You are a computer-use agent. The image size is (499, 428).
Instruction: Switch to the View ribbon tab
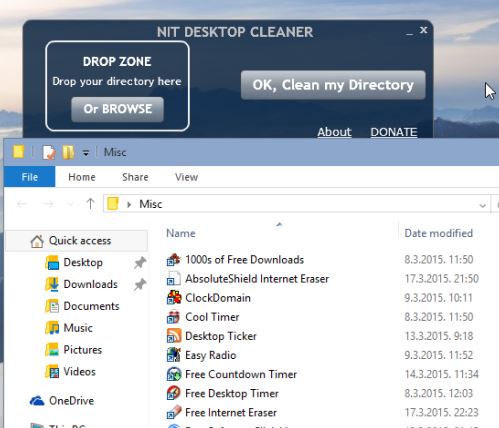pos(186,177)
